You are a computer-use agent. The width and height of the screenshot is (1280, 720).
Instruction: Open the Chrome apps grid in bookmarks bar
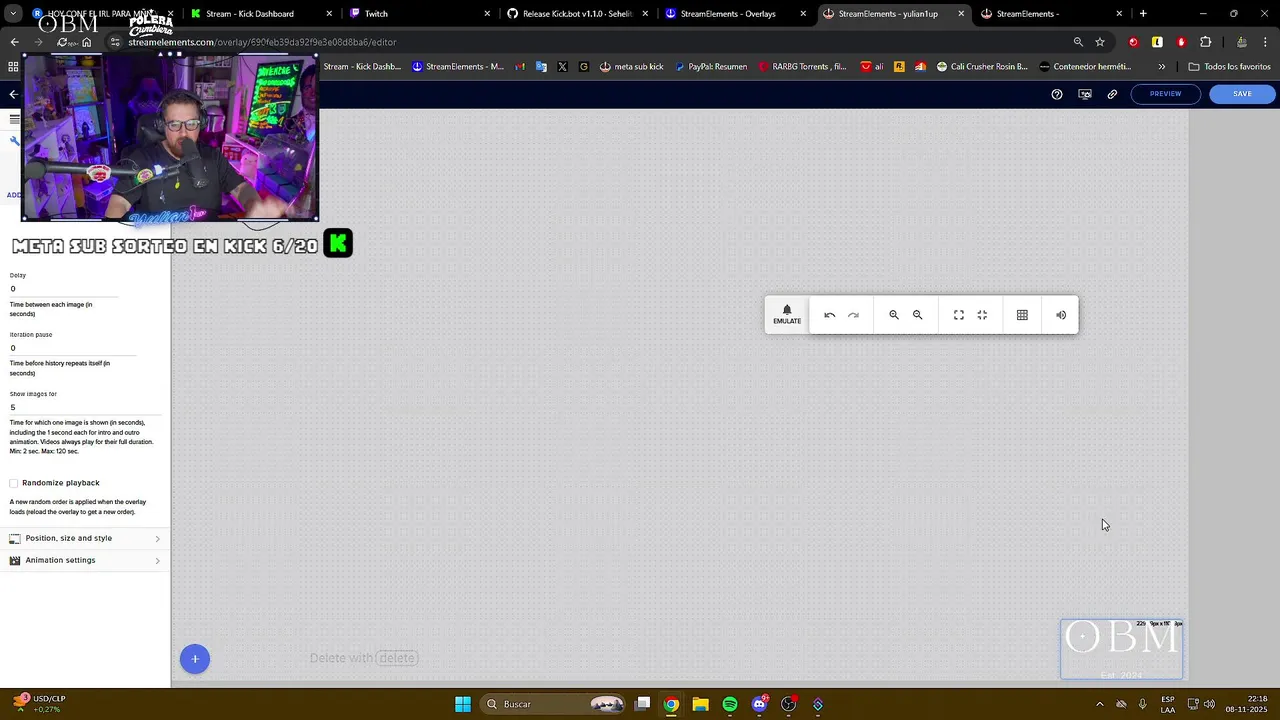(13, 67)
